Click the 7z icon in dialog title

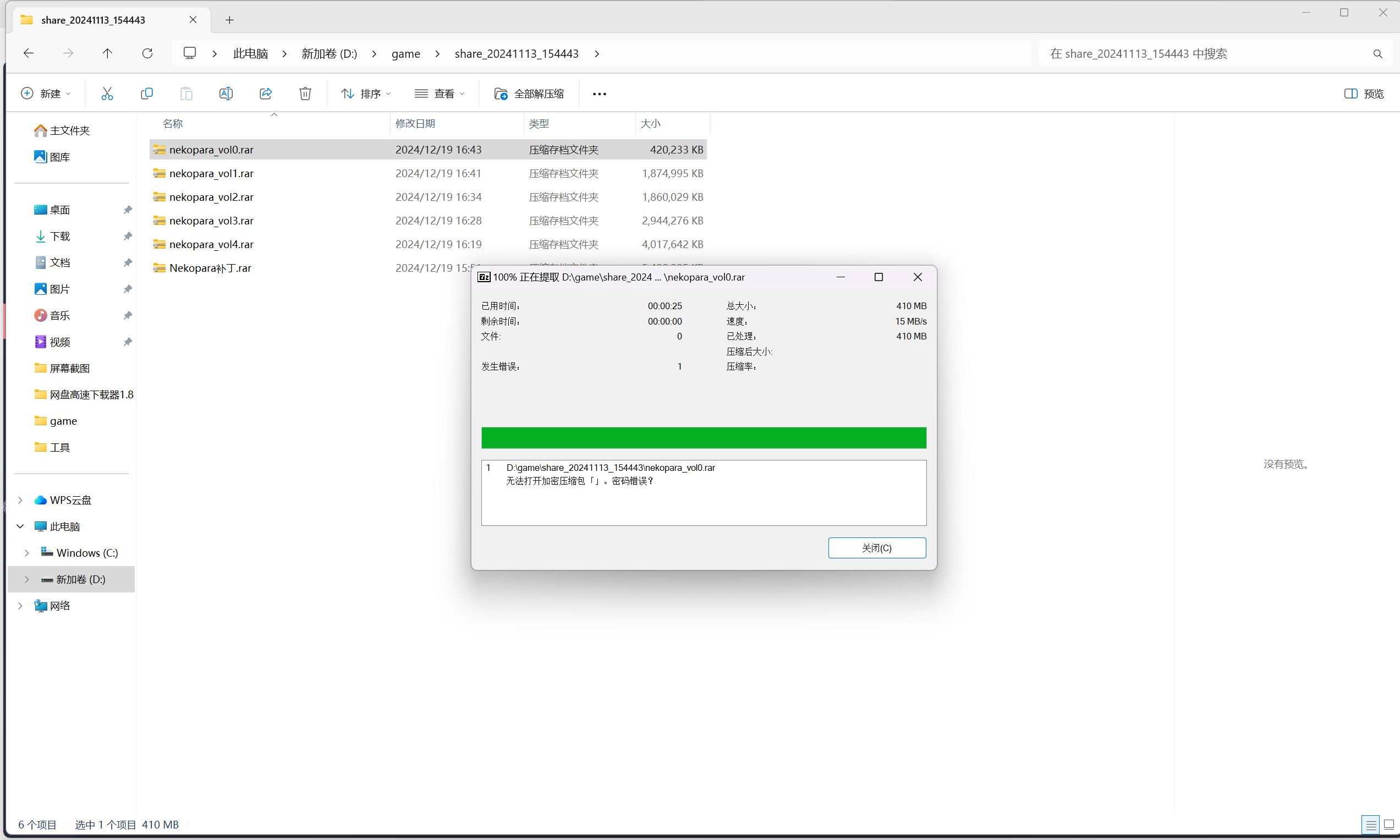[x=484, y=277]
